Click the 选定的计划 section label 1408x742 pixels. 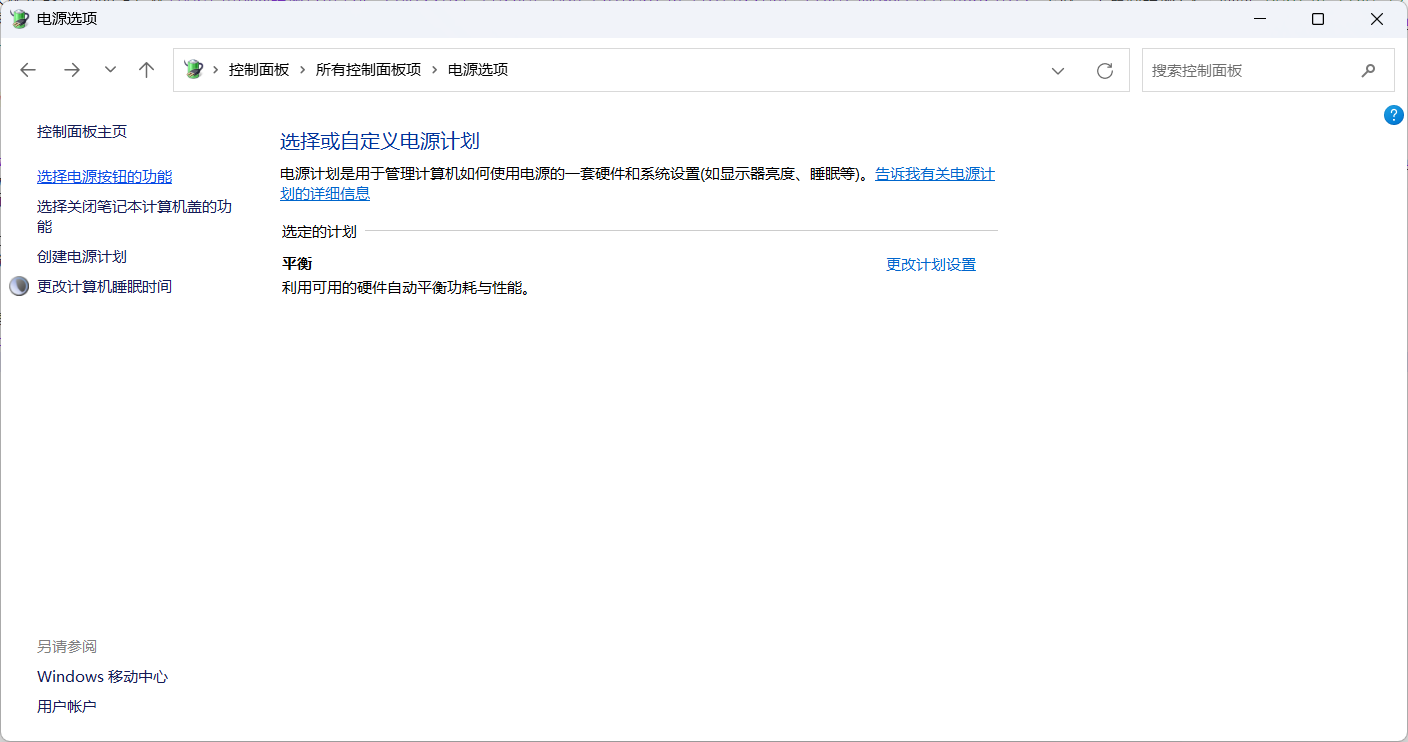(x=319, y=231)
